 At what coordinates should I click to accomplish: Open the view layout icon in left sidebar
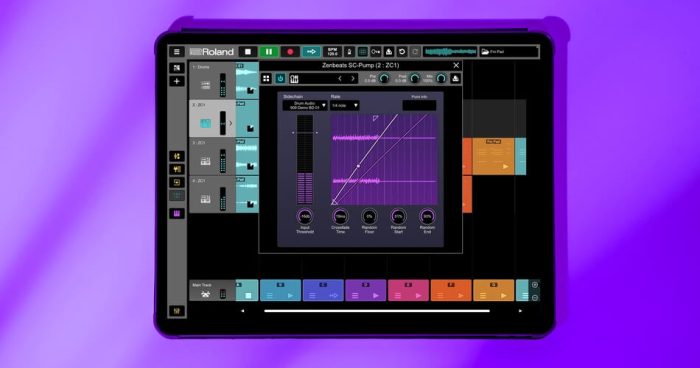point(177,68)
